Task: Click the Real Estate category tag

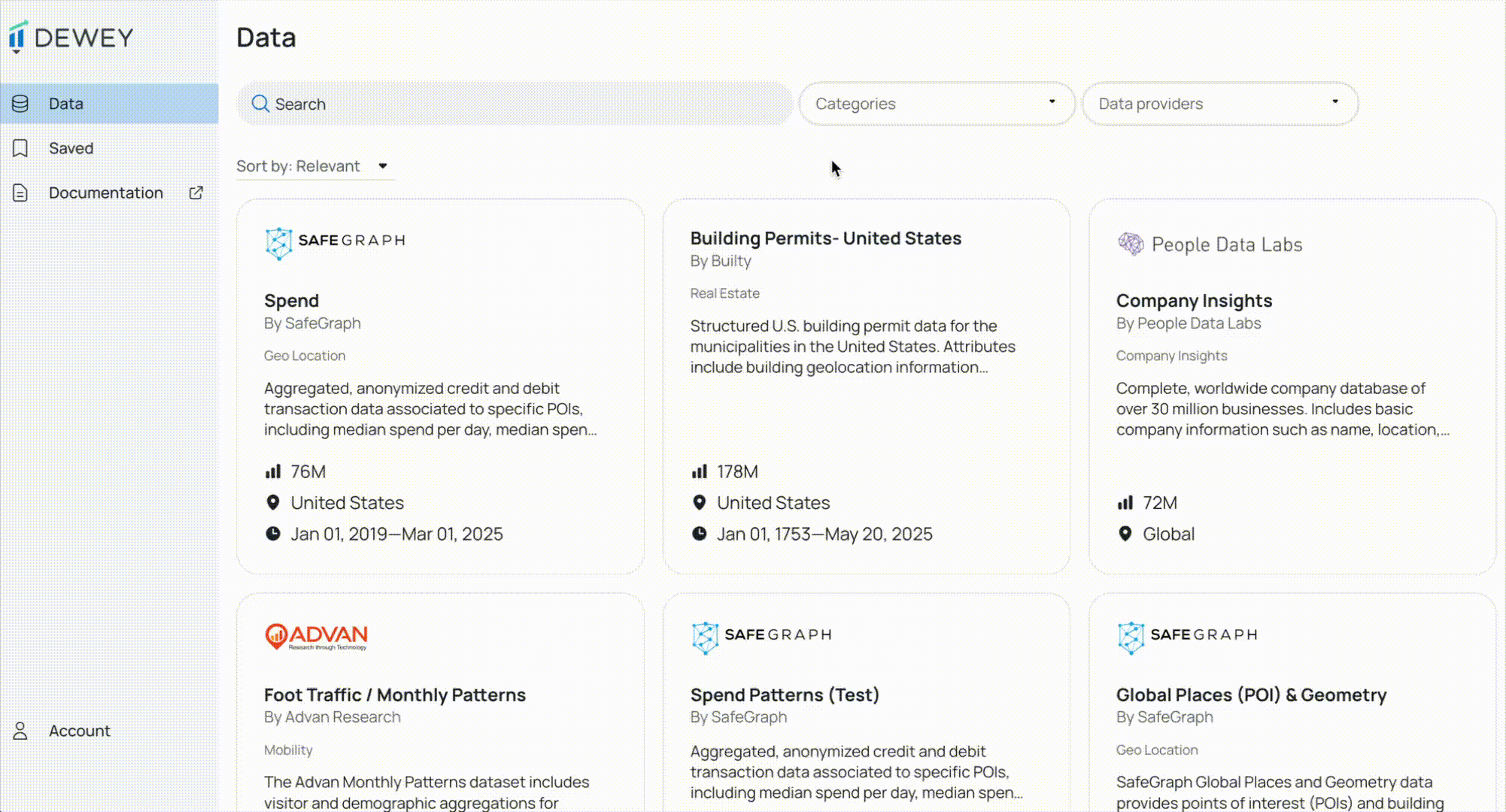Action: (725, 293)
